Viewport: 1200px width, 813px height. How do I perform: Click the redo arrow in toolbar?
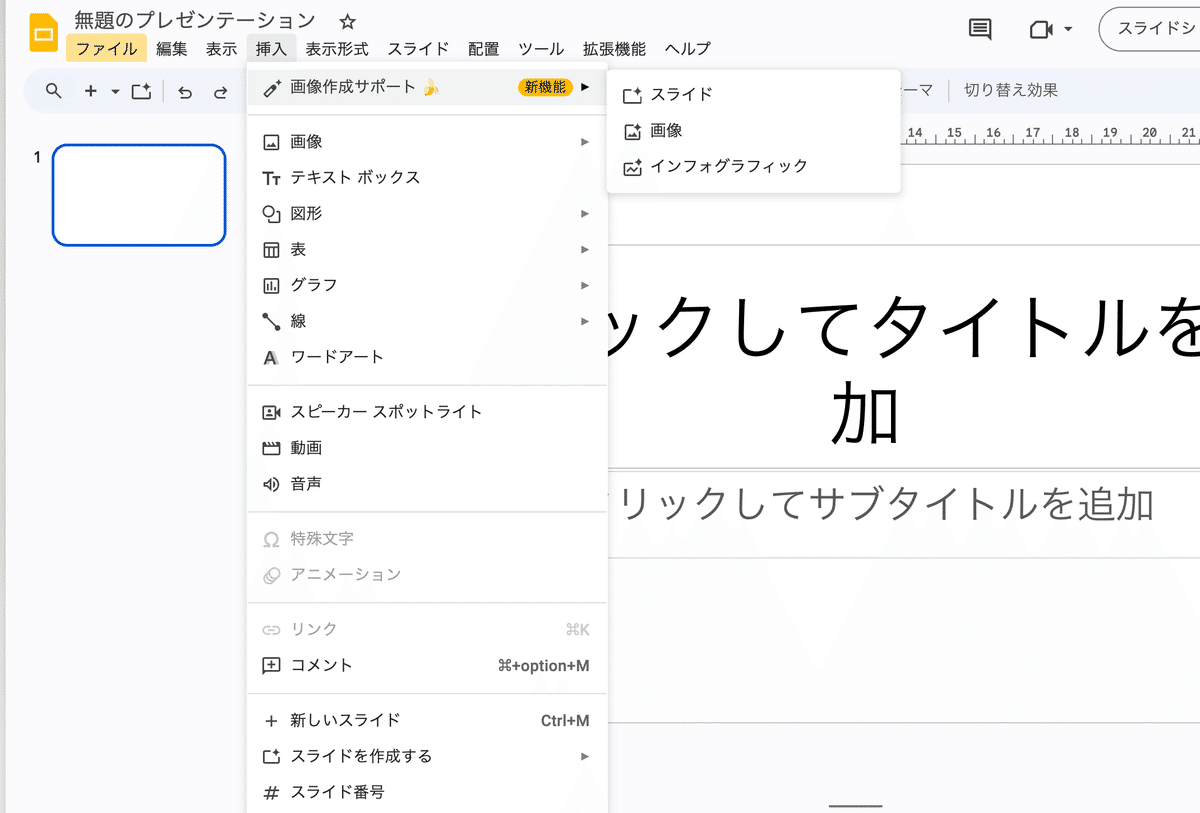pyautogui.click(x=220, y=91)
